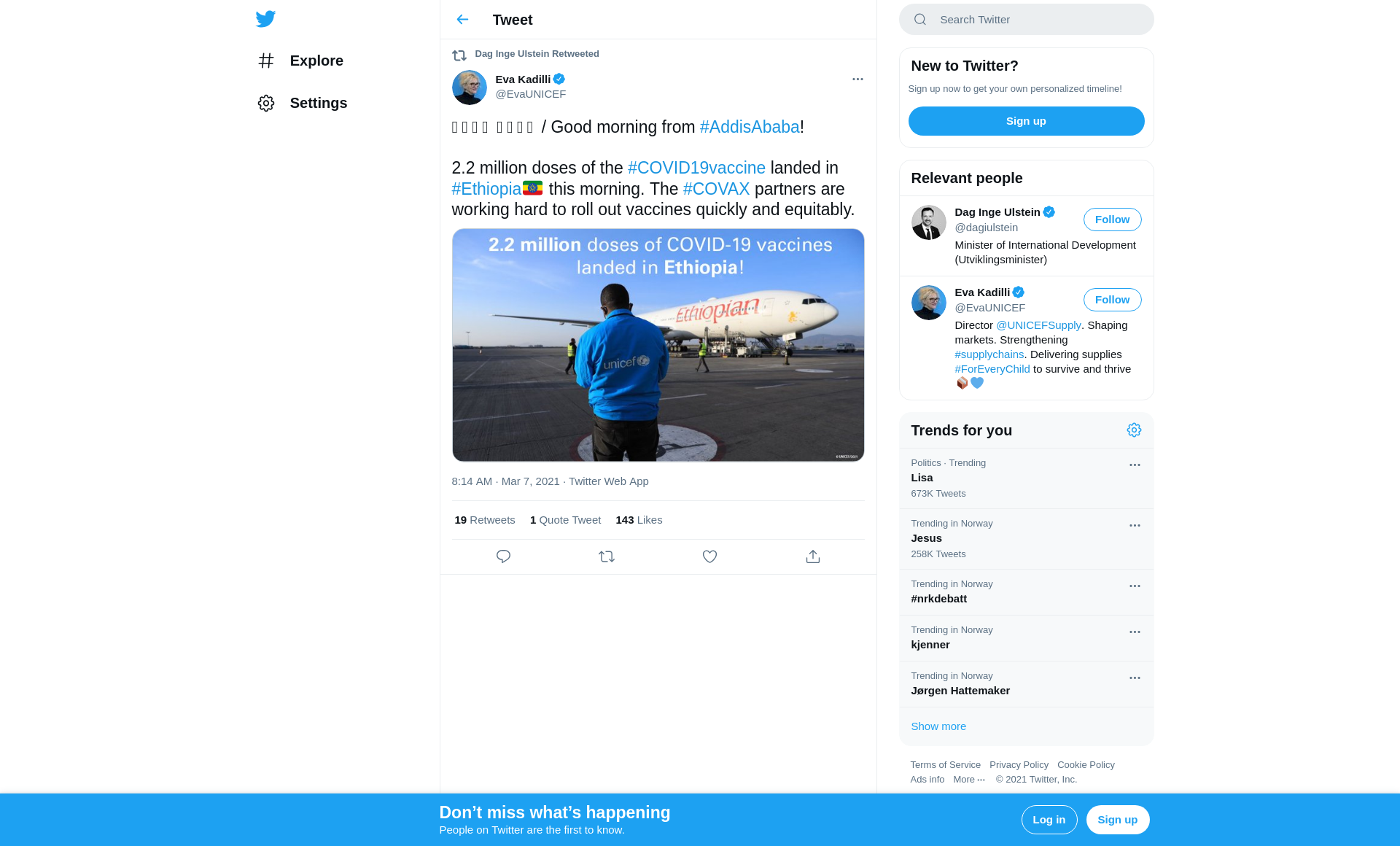The width and height of the screenshot is (1400, 846).
Task: Share the tweet via share icon
Action: pyautogui.click(x=813, y=556)
